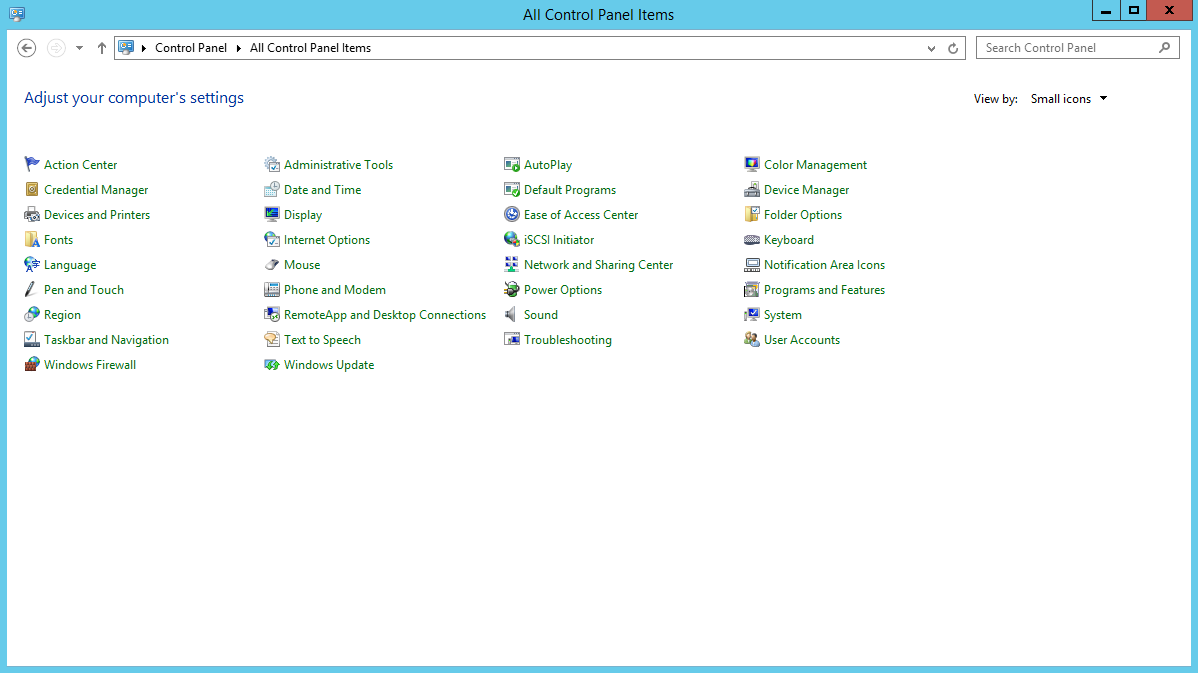Open the recent locations dropdown arrow
The height and width of the screenshot is (673, 1198).
pos(79,48)
